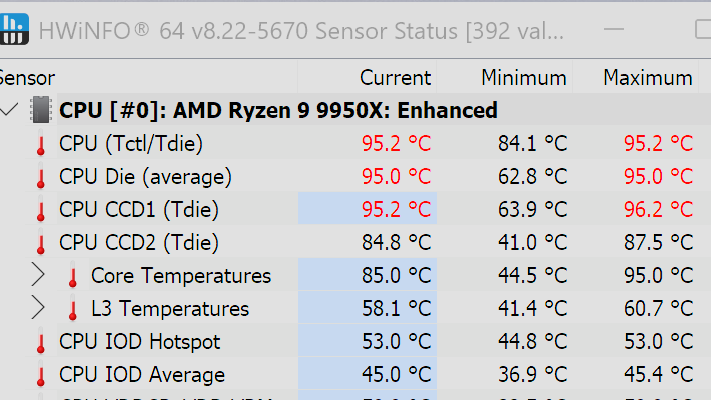The height and width of the screenshot is (400, 711).
Task: Click thermometer icon for CPU IOD Hotspot
Action: (x=41, y=342)
